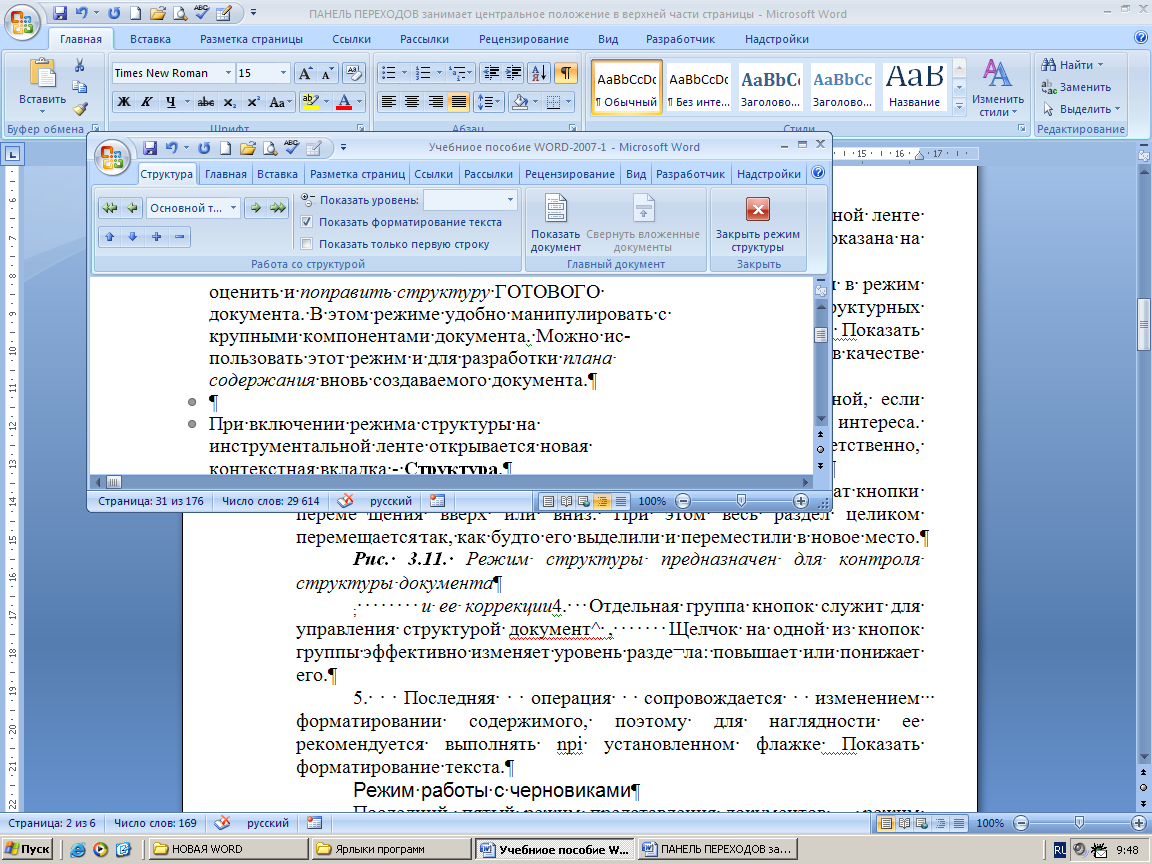Click the 'Пуск' Start button
The height and width of the screenshot is (864, 1152).
point(28,849)
